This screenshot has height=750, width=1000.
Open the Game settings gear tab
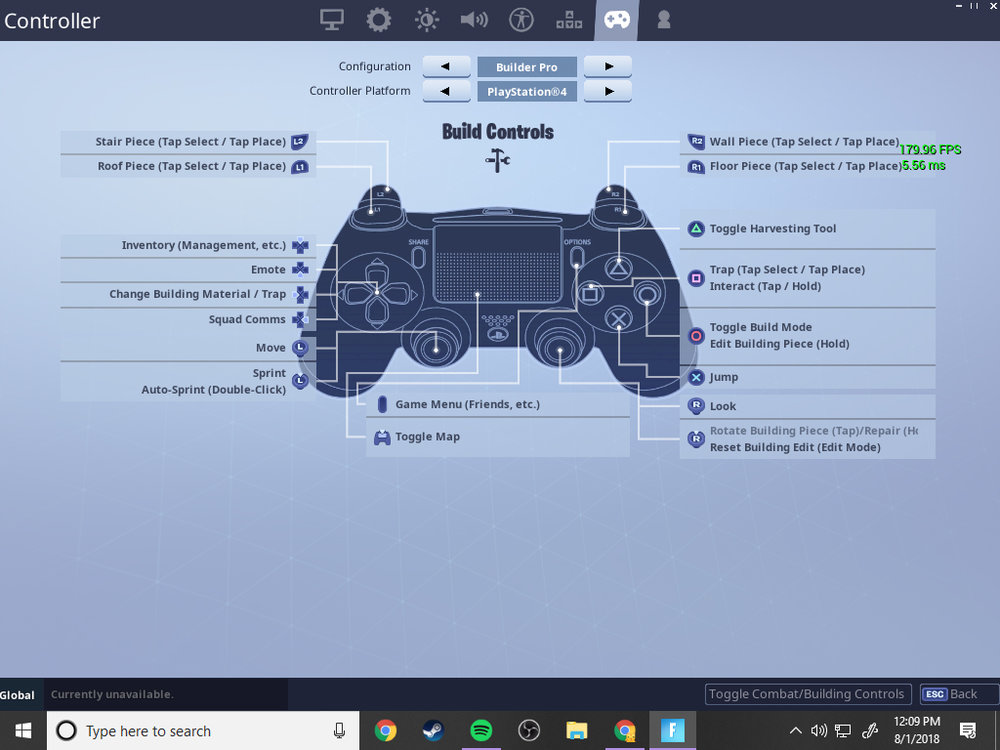(378, 20)
